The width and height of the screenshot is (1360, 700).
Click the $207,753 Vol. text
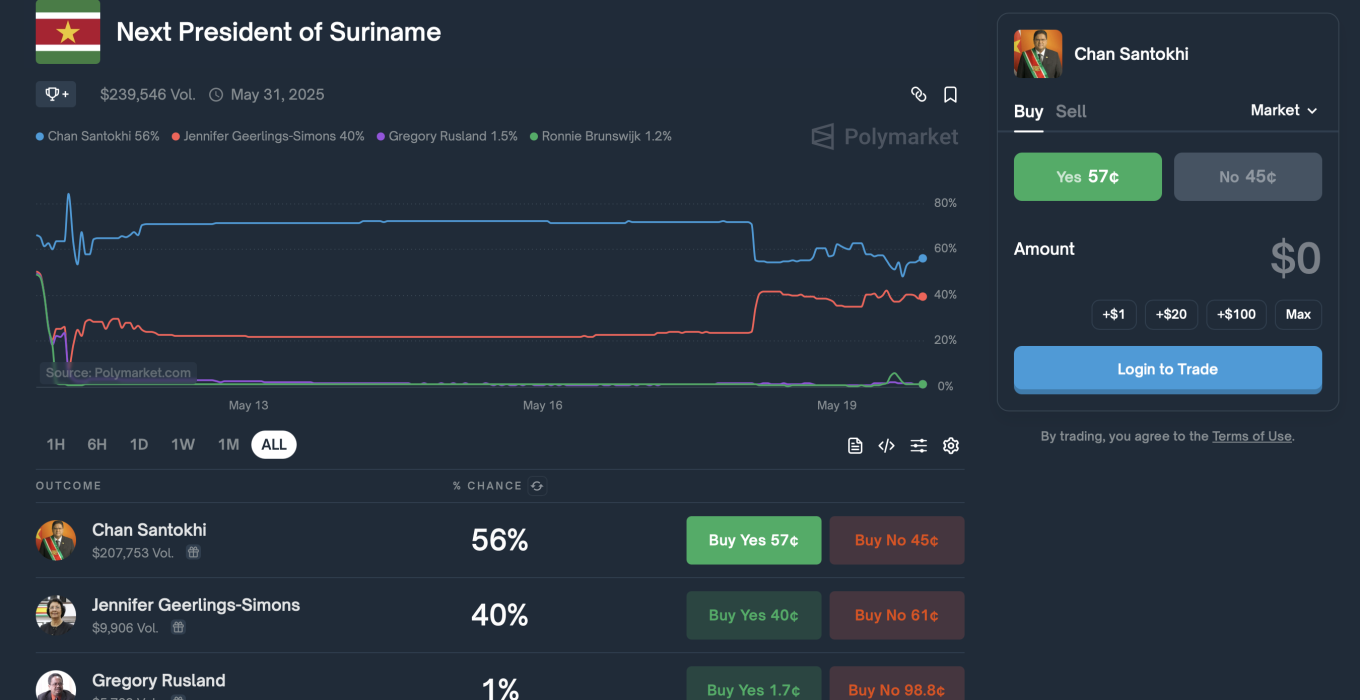point(133,552)
